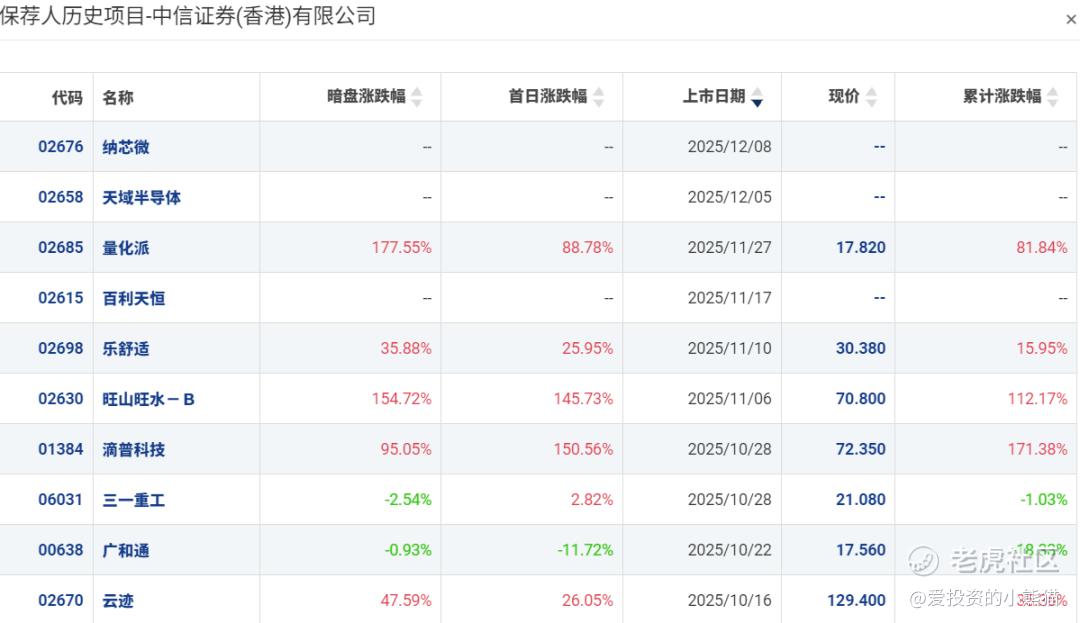Select the 81.84% cumulative change value

pyautogui.click(x=1042, y=247)
